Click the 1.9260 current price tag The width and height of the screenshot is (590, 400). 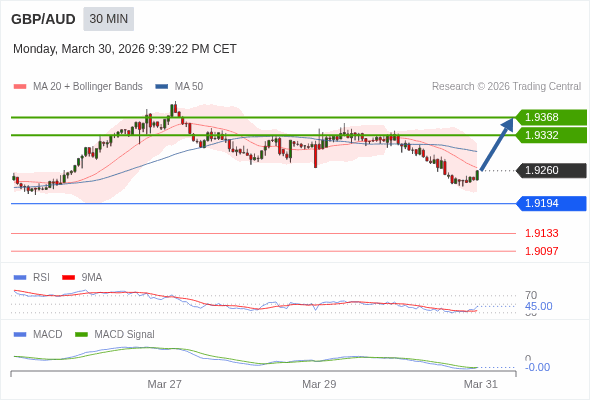(x=551, y=170)
